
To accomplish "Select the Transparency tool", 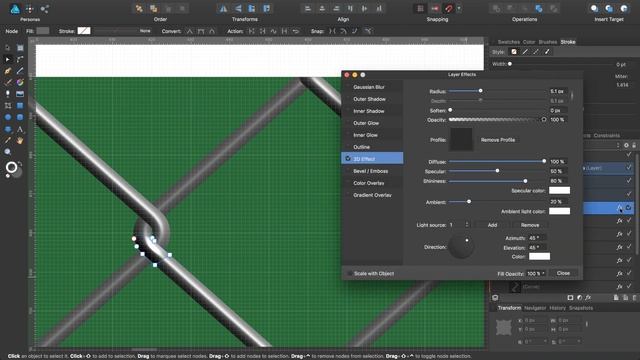I will tap(8, 93).
